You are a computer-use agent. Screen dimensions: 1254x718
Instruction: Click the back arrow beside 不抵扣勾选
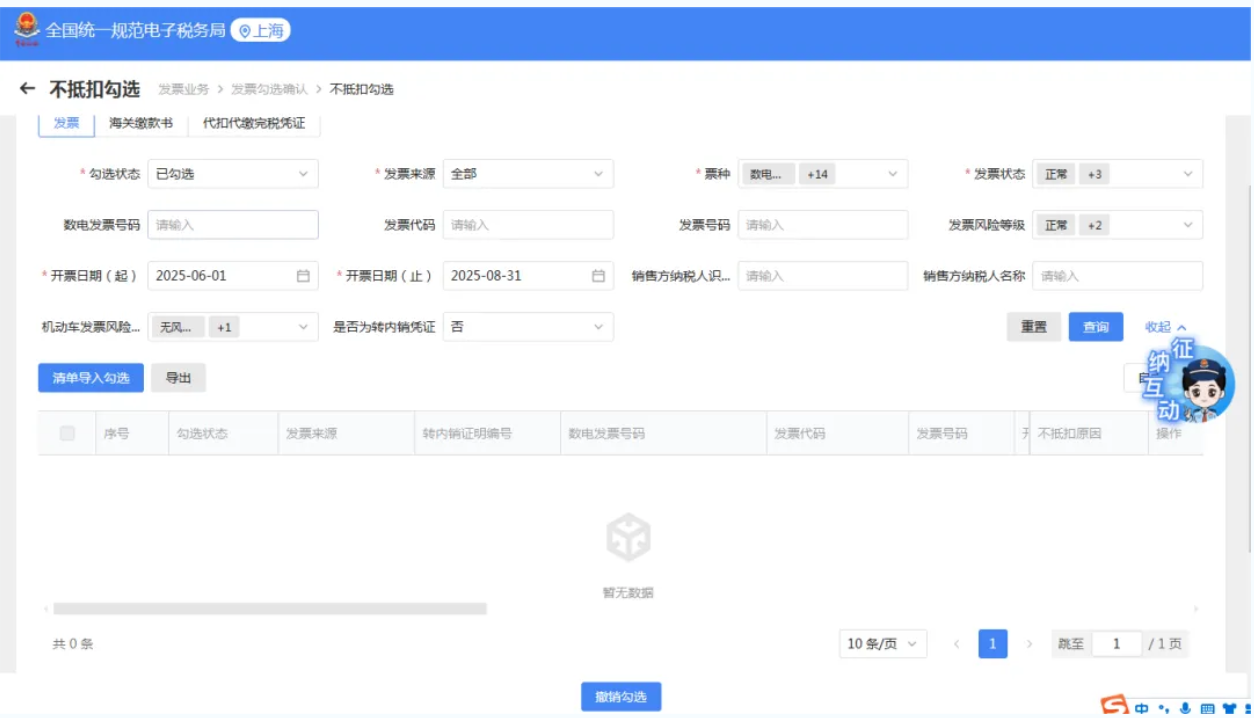coord(28,89)
